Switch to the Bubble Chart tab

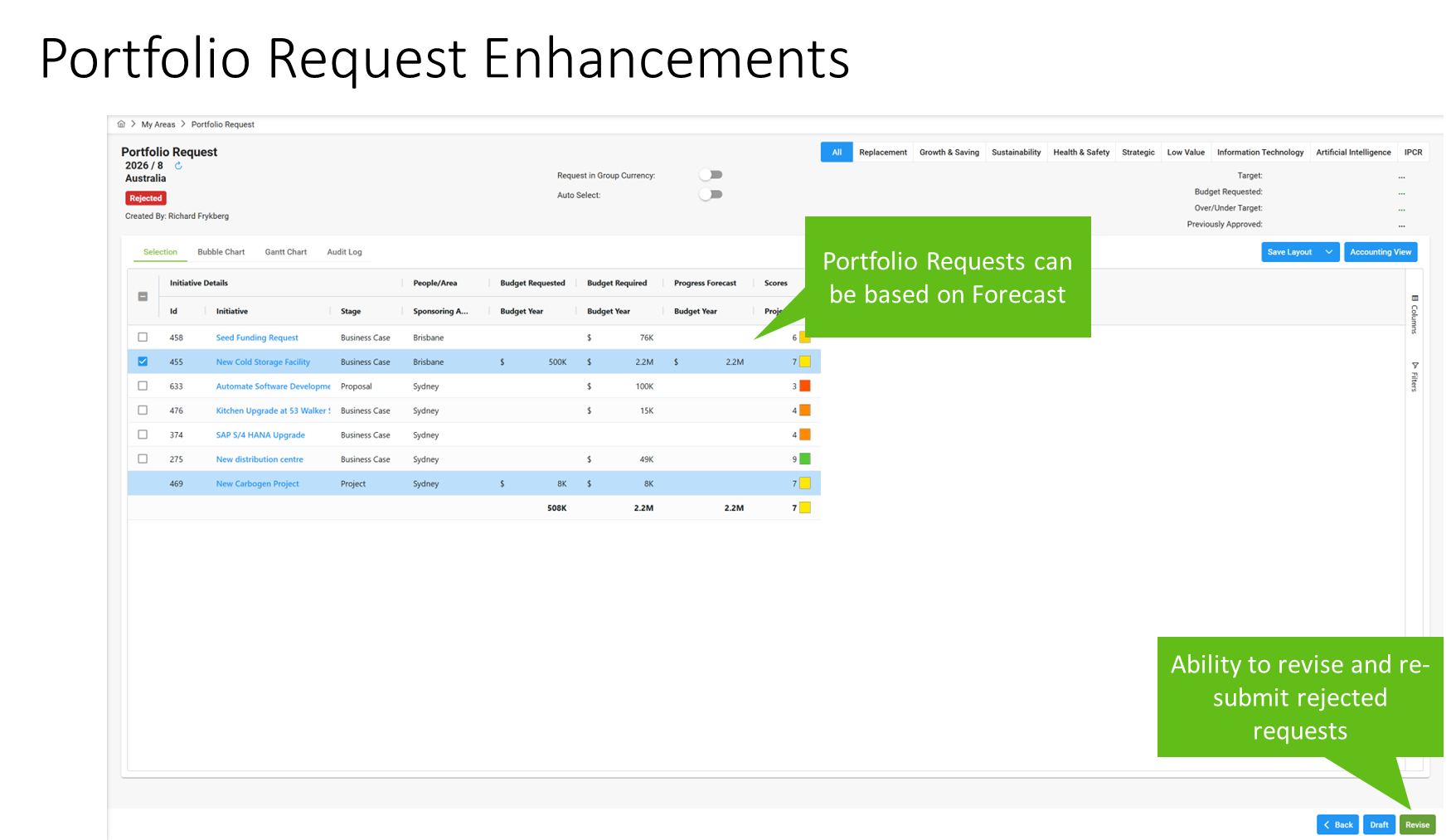tap(221, 252)
